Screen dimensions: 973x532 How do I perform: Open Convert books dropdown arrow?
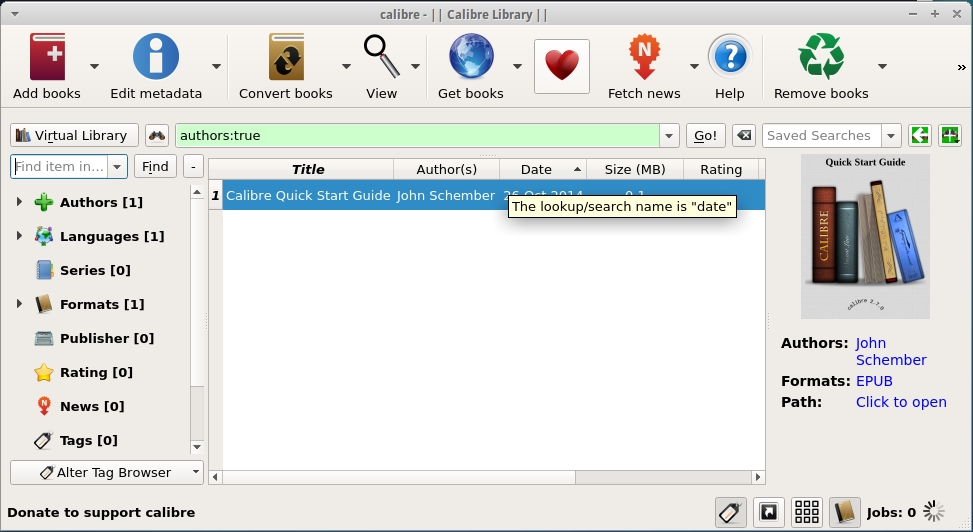click(x=346, y=66)
